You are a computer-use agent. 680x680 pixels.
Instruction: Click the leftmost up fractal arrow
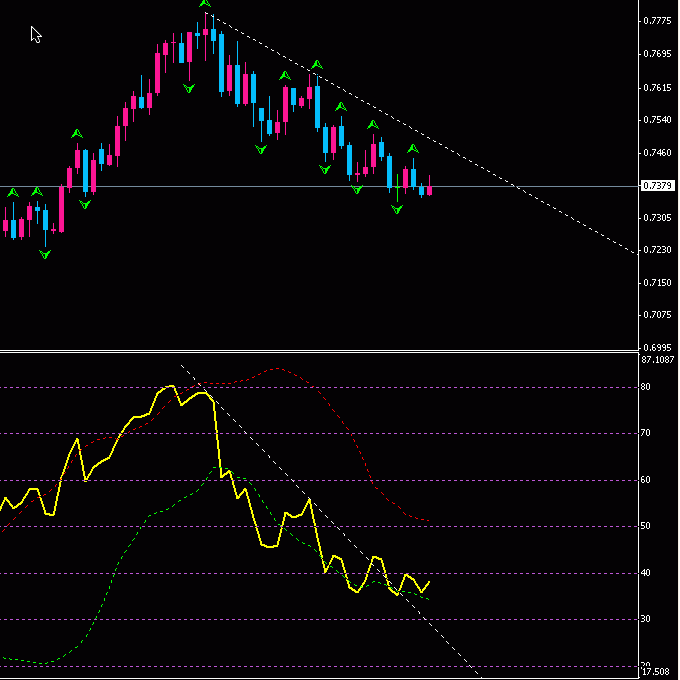point(12,191)
